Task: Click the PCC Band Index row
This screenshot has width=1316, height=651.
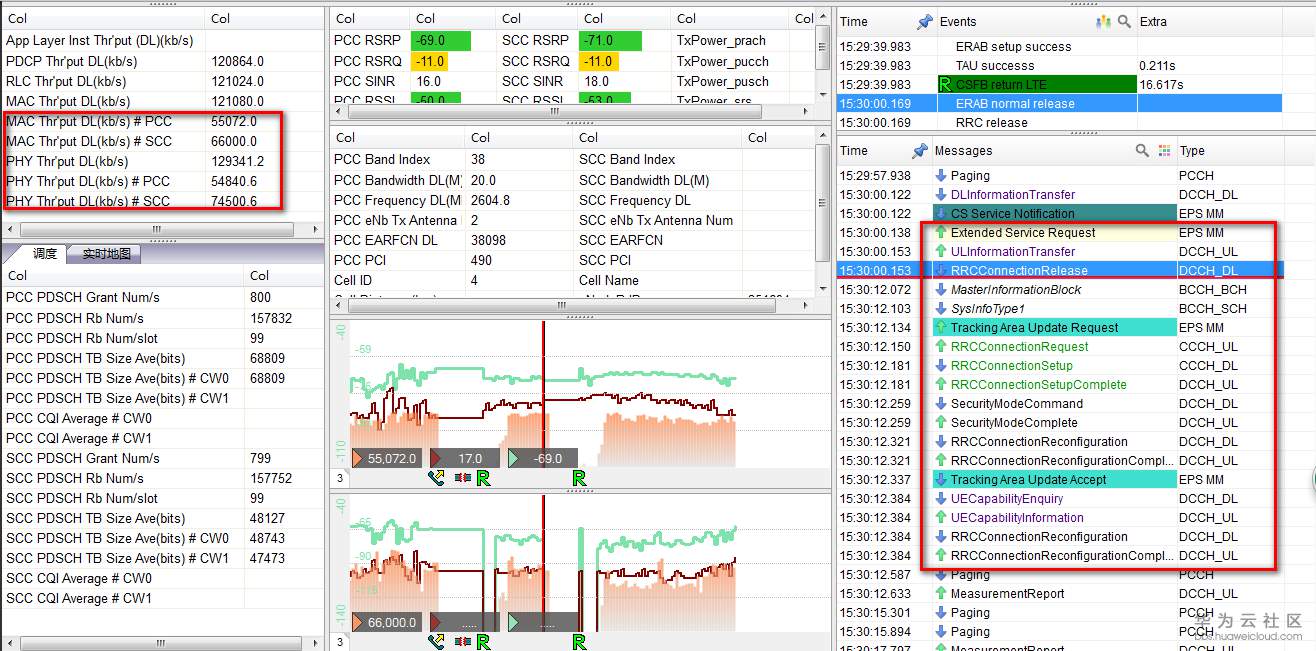Action: pos(580,160)
